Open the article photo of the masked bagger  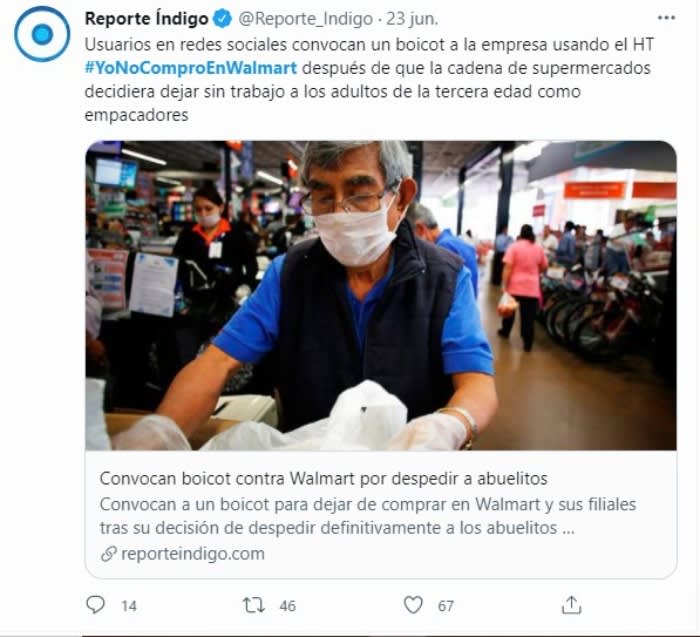click(381, 295)
